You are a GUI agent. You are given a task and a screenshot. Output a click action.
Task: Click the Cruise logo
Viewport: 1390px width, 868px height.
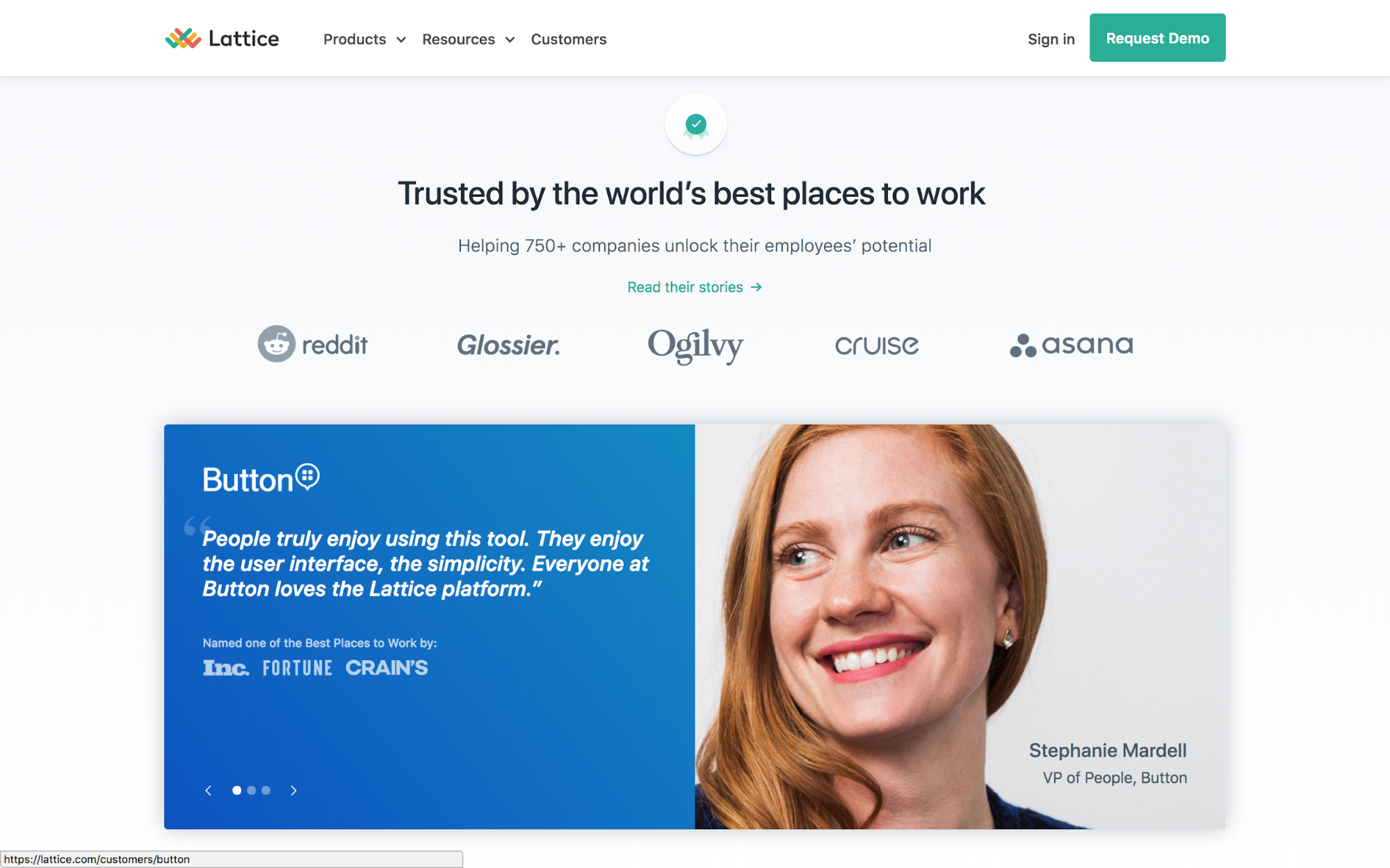[x=877, y=345]
